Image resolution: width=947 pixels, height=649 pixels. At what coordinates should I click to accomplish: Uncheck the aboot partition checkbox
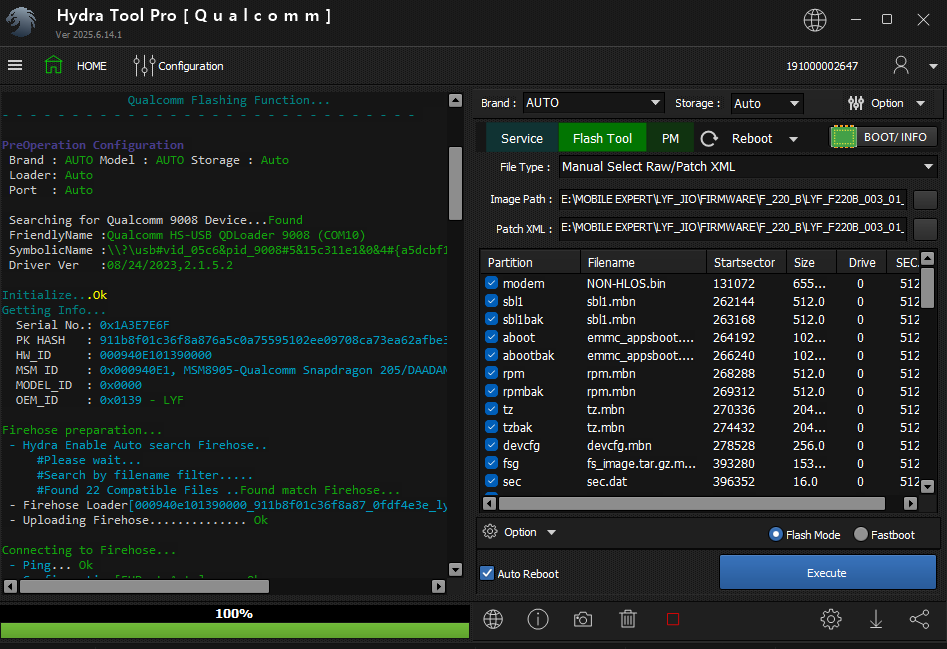point(491,337)
